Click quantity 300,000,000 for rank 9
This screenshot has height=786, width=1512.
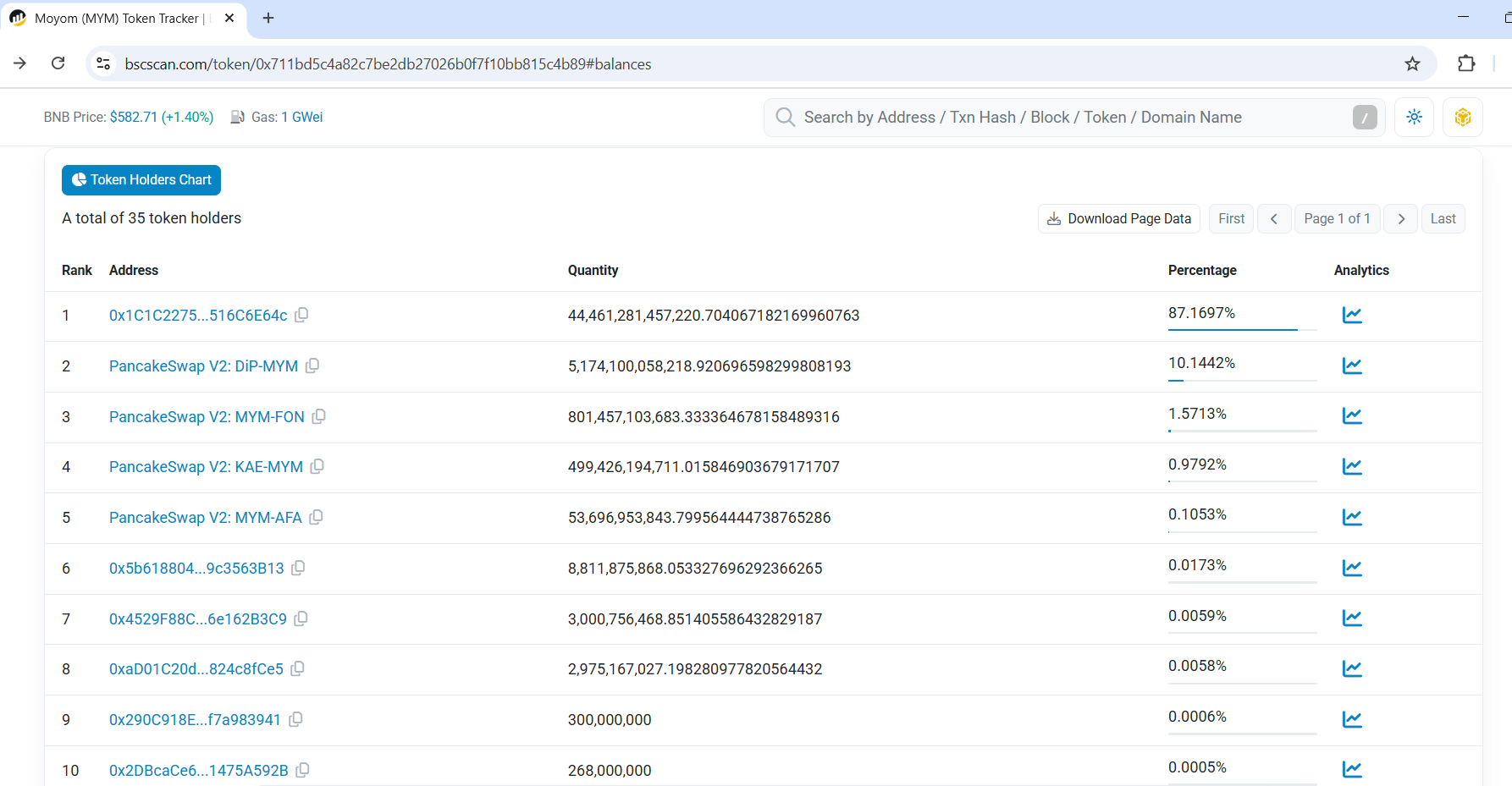click(x=610, y=720)
